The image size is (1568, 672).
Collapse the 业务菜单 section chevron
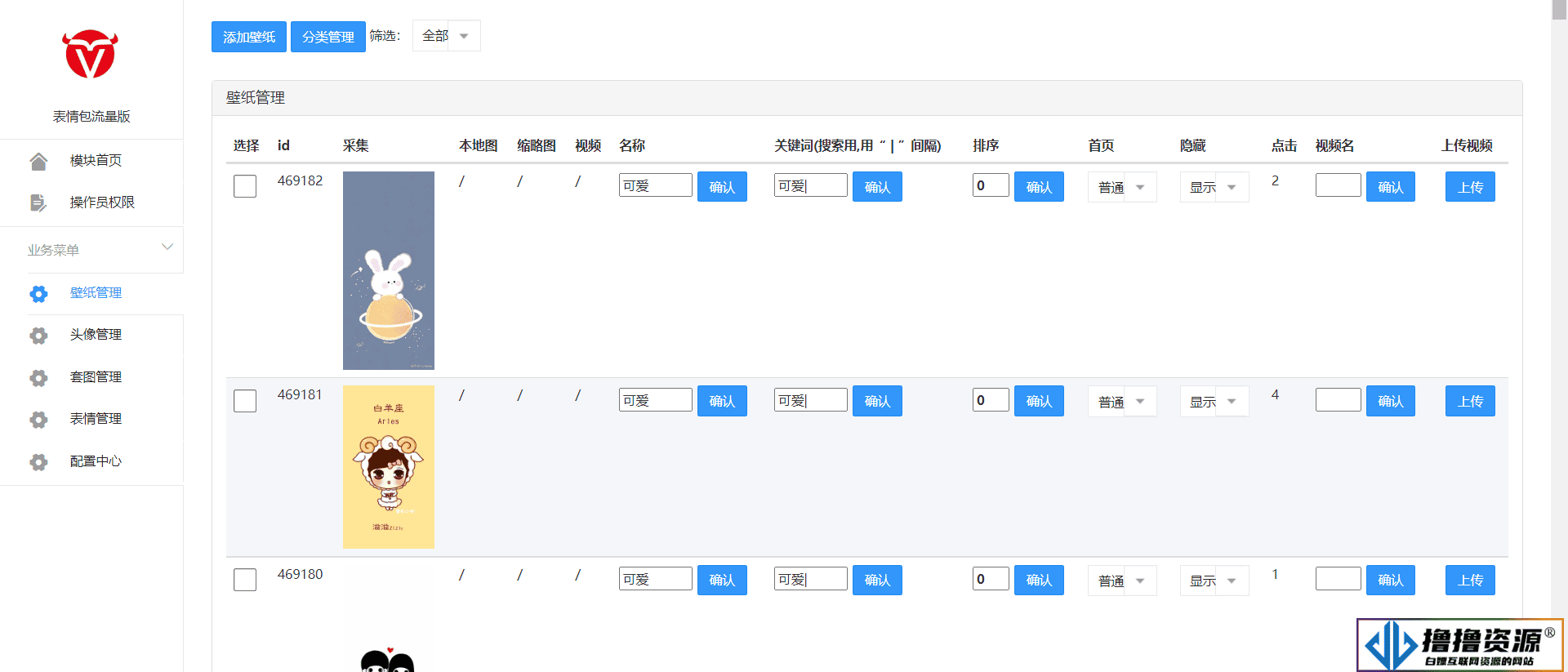(x=167, y=247)
